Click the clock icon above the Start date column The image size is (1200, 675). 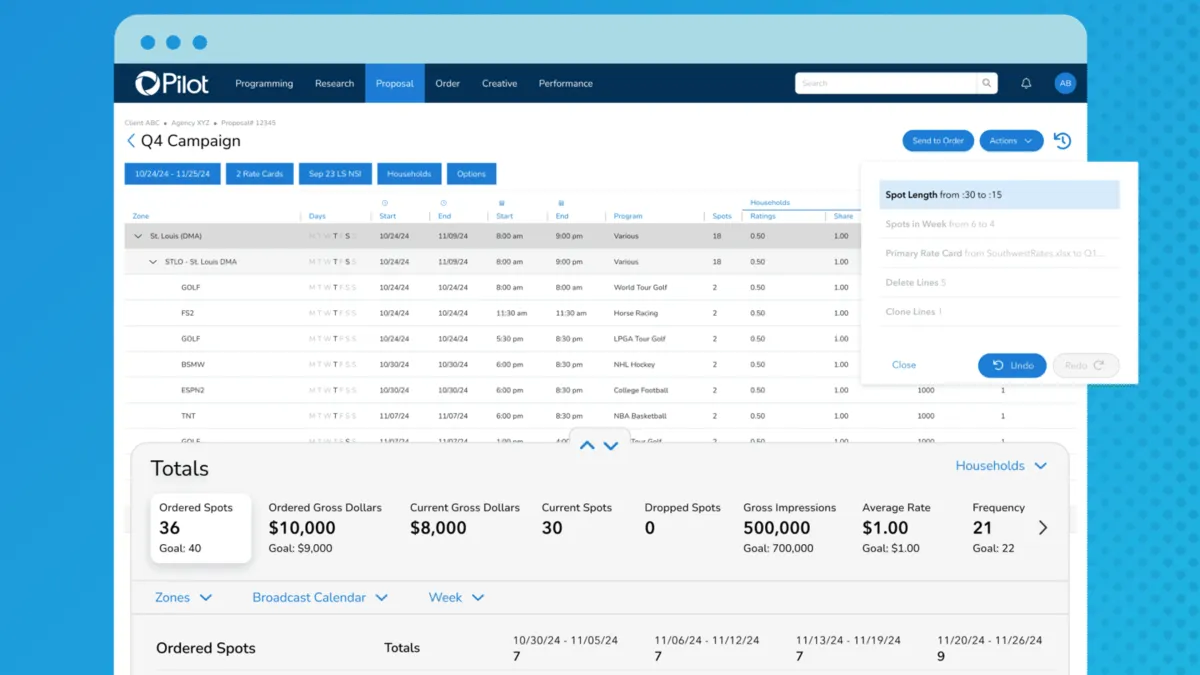click(385, 201)
